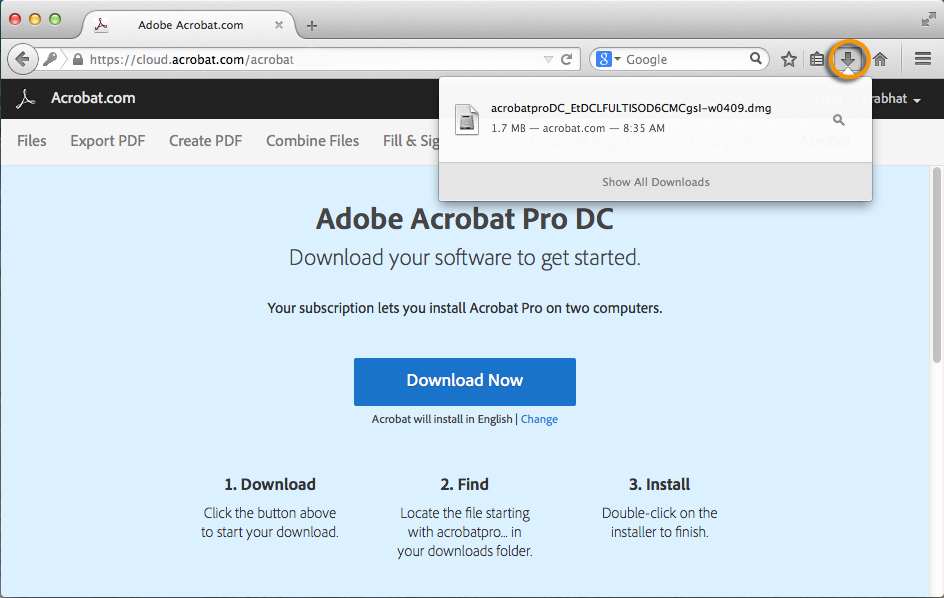Reload the page with refresh icon

[567, 59]
